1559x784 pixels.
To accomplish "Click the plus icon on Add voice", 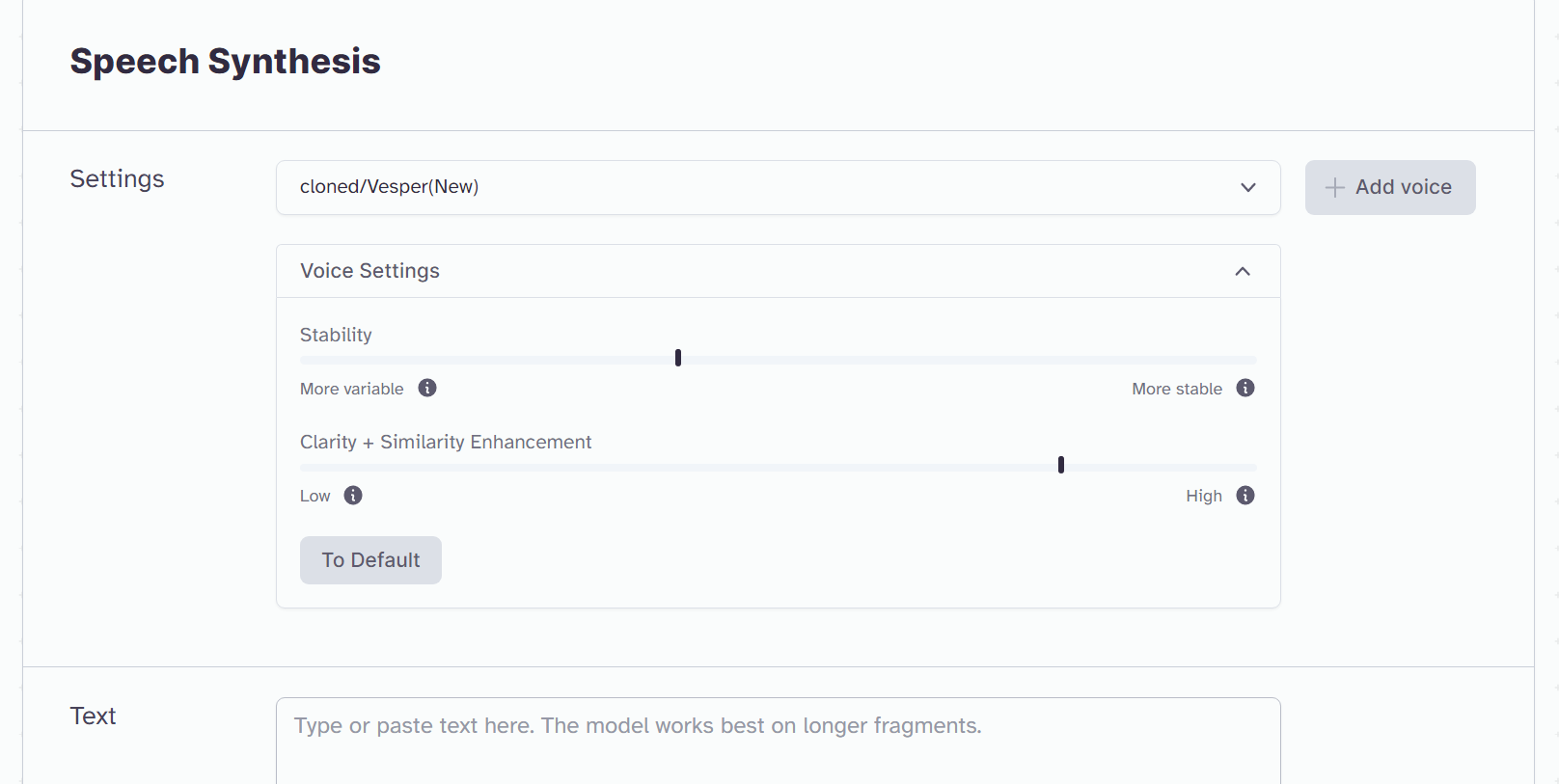I will [1334, 187].
